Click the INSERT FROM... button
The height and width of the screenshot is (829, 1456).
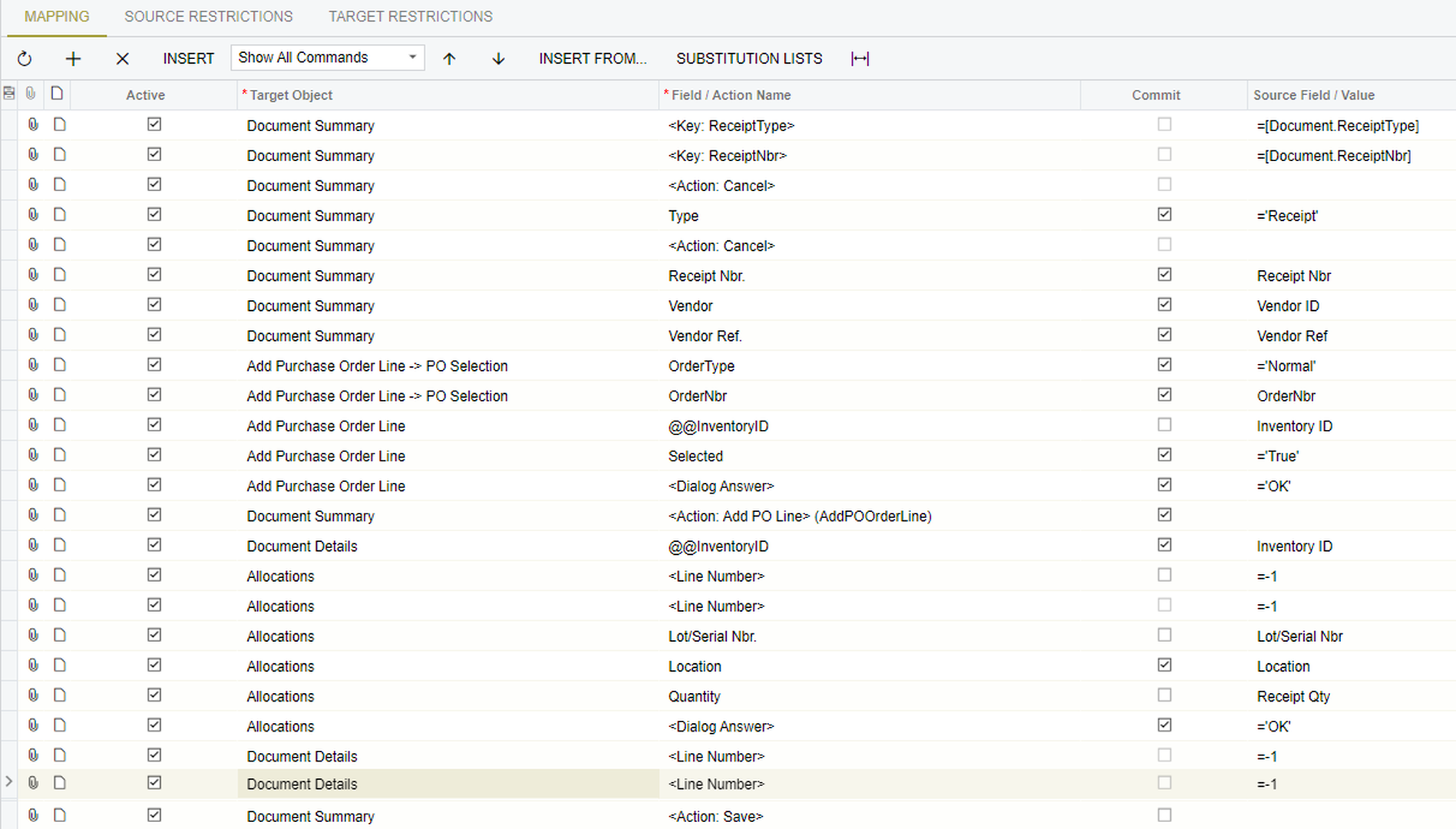point(593,59)
